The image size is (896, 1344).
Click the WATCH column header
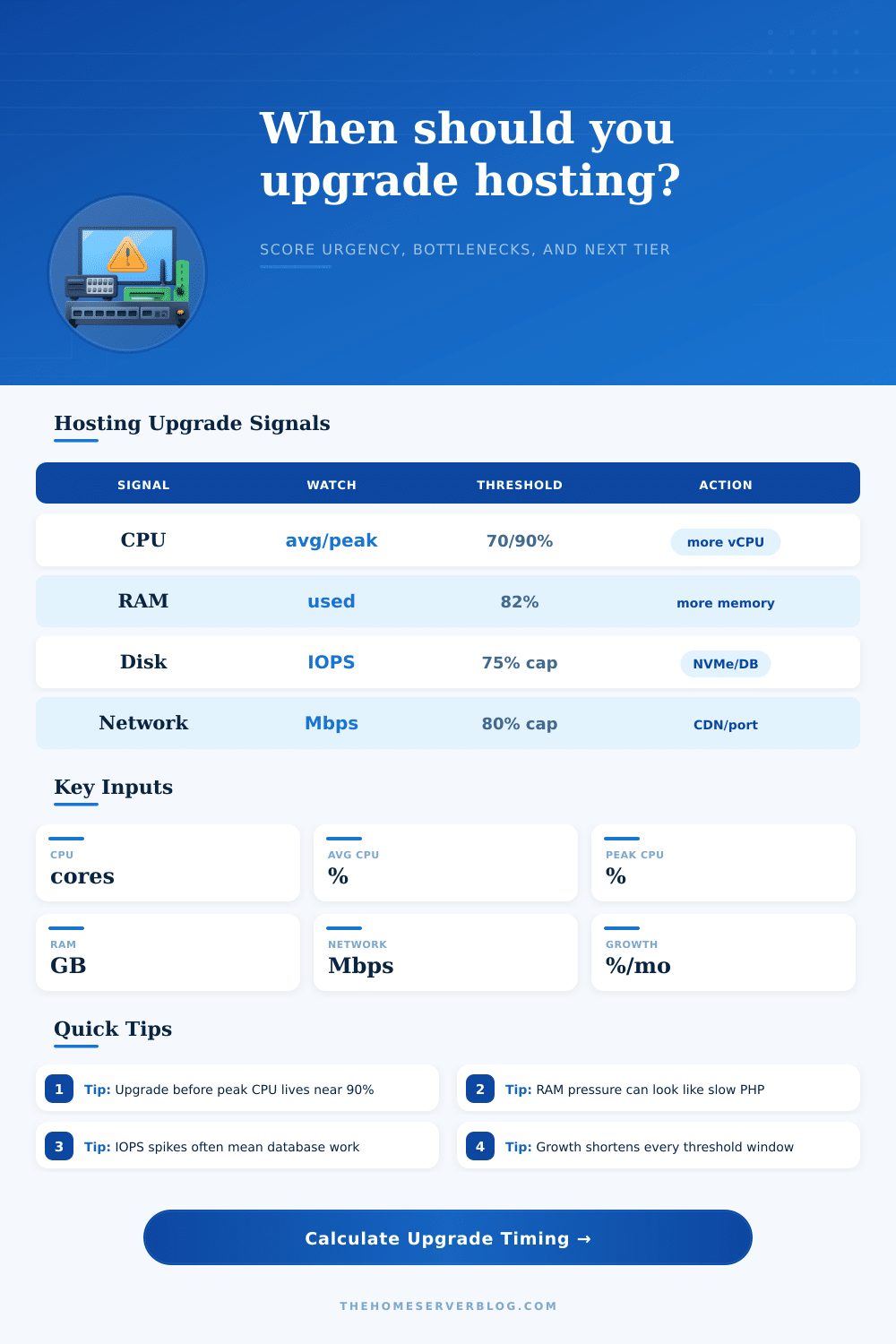click(x=332, y=485)
